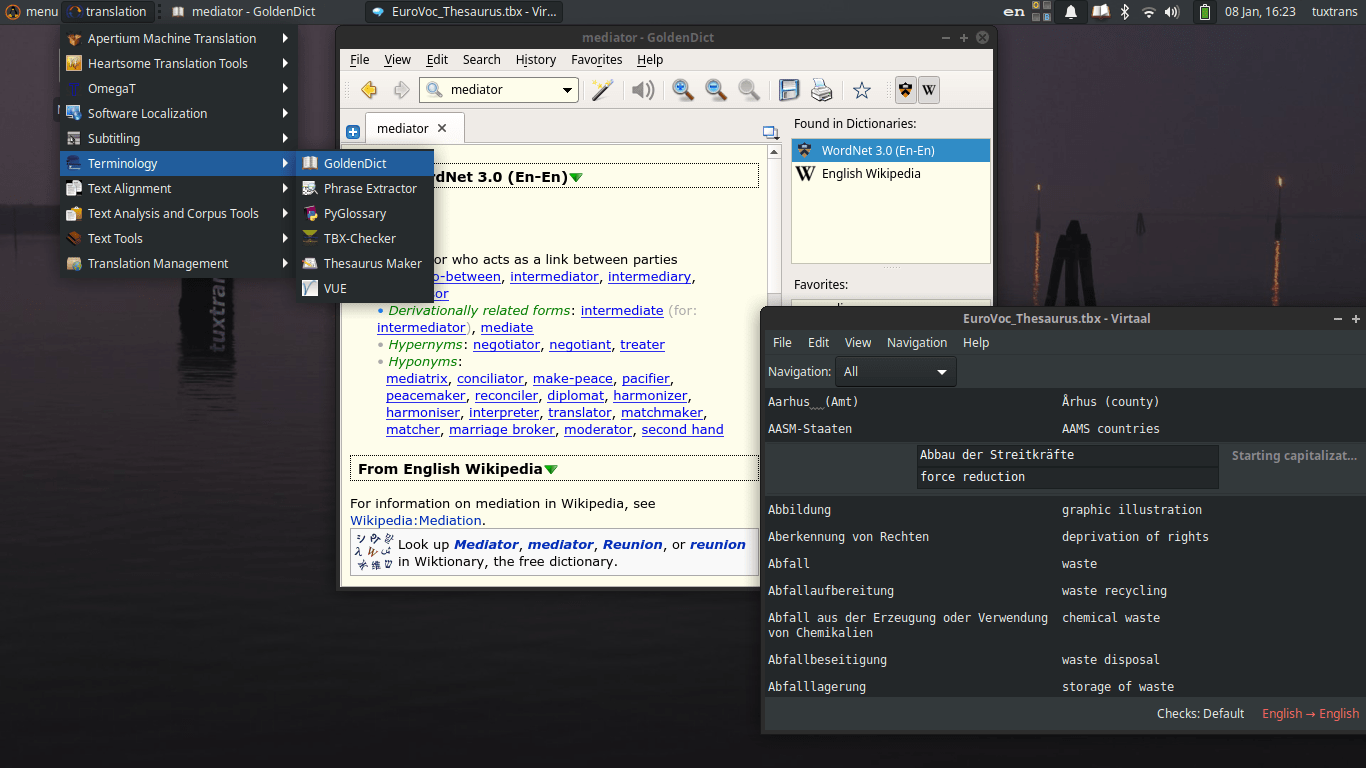Open the tab list icon beside tabs

pyautogui.click(x=770, y=132)
